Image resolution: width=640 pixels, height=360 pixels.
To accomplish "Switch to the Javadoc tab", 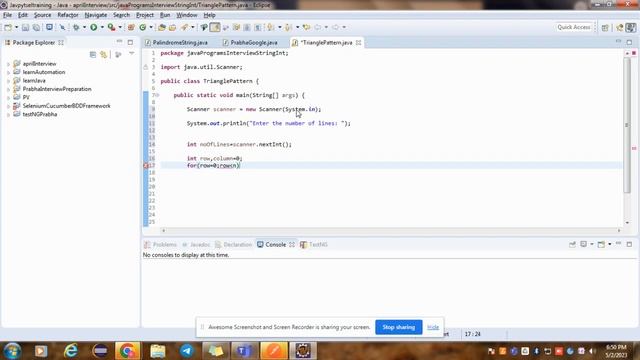I will pos(196,244).
